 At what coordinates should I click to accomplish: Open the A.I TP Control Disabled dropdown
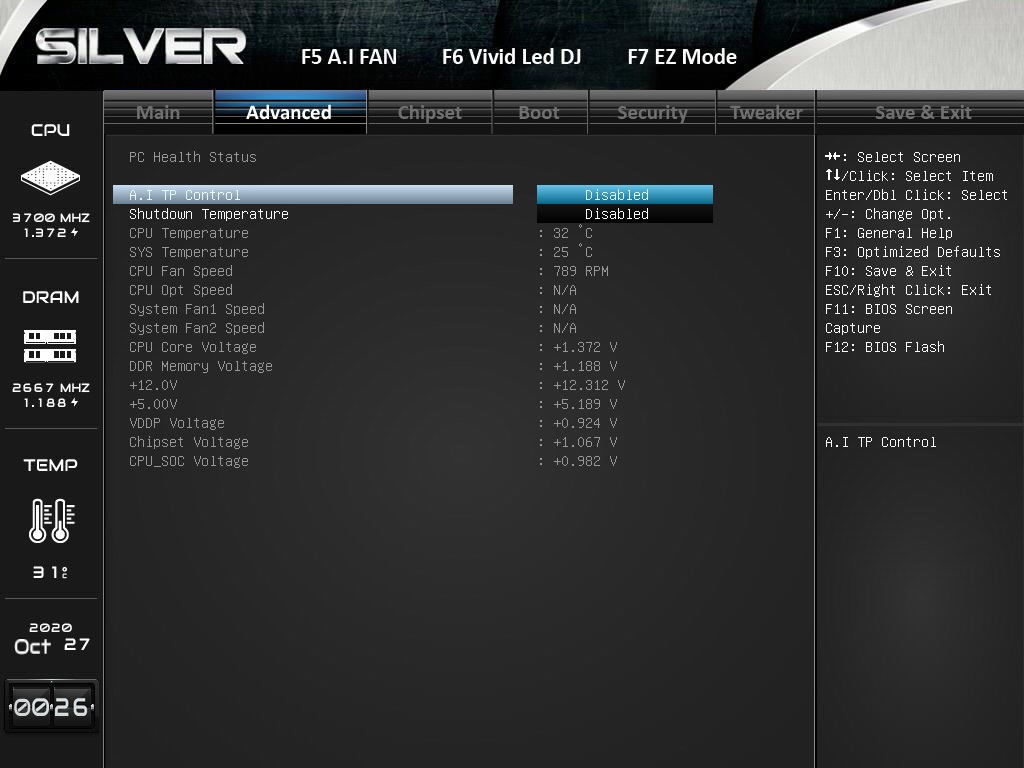click(x=624, y=195)
